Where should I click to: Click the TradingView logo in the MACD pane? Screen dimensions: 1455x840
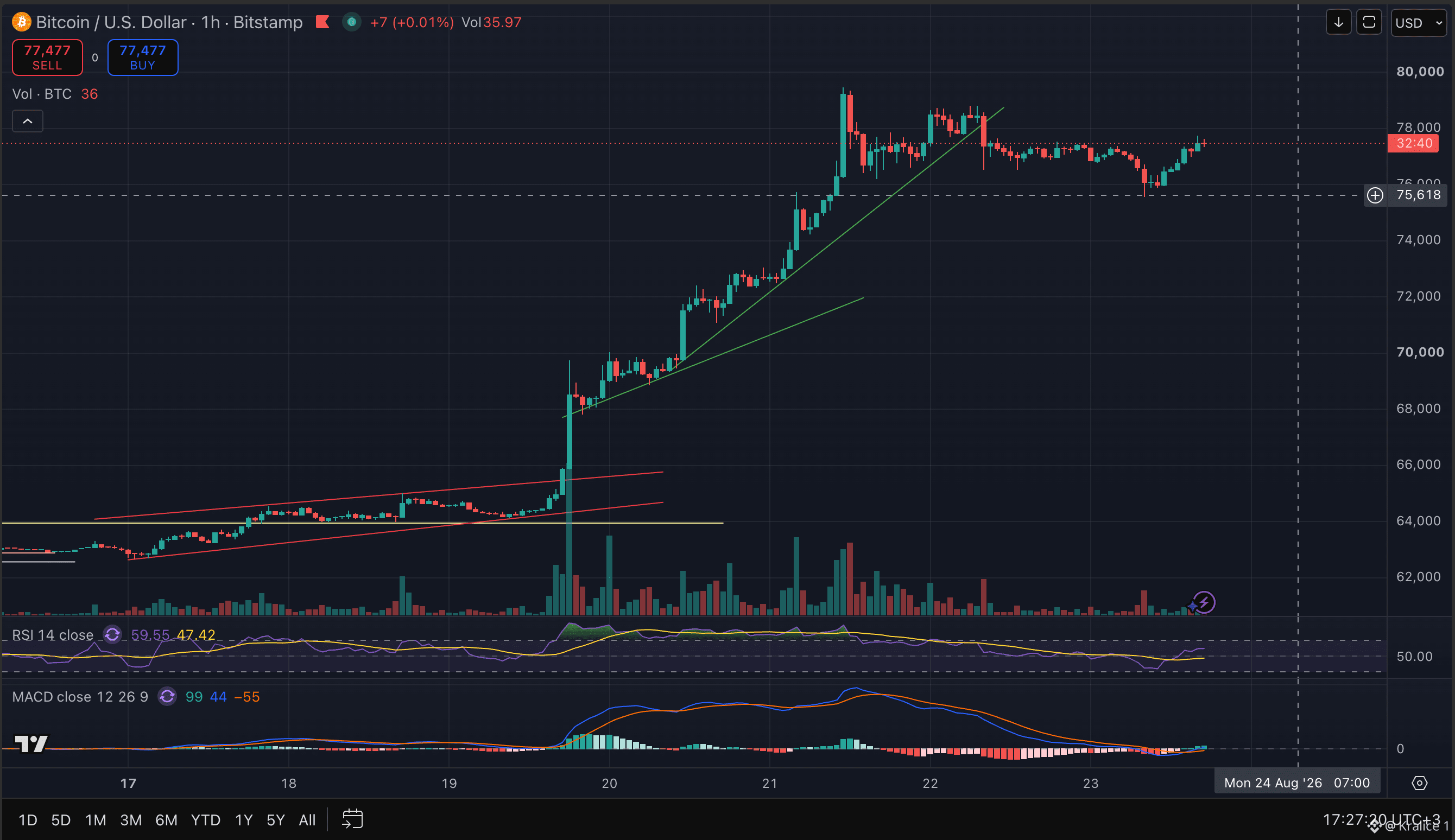pos(31,743)
